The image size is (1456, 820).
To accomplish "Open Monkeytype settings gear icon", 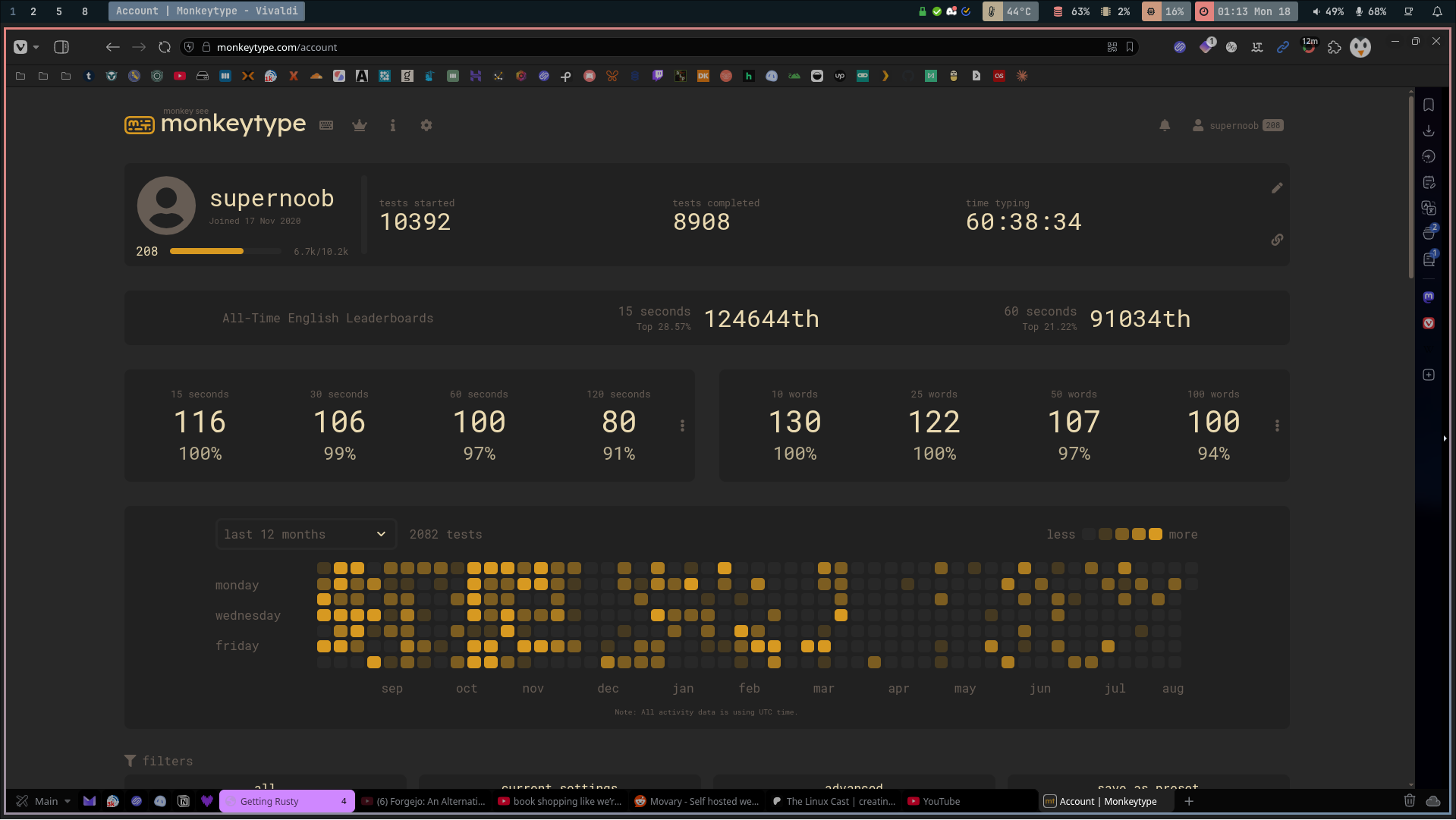I will 426,125.
